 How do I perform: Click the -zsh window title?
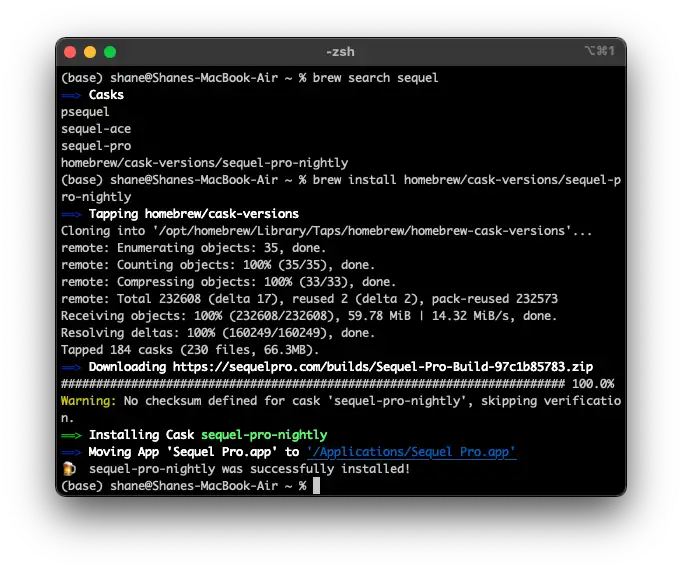point(340,52)
